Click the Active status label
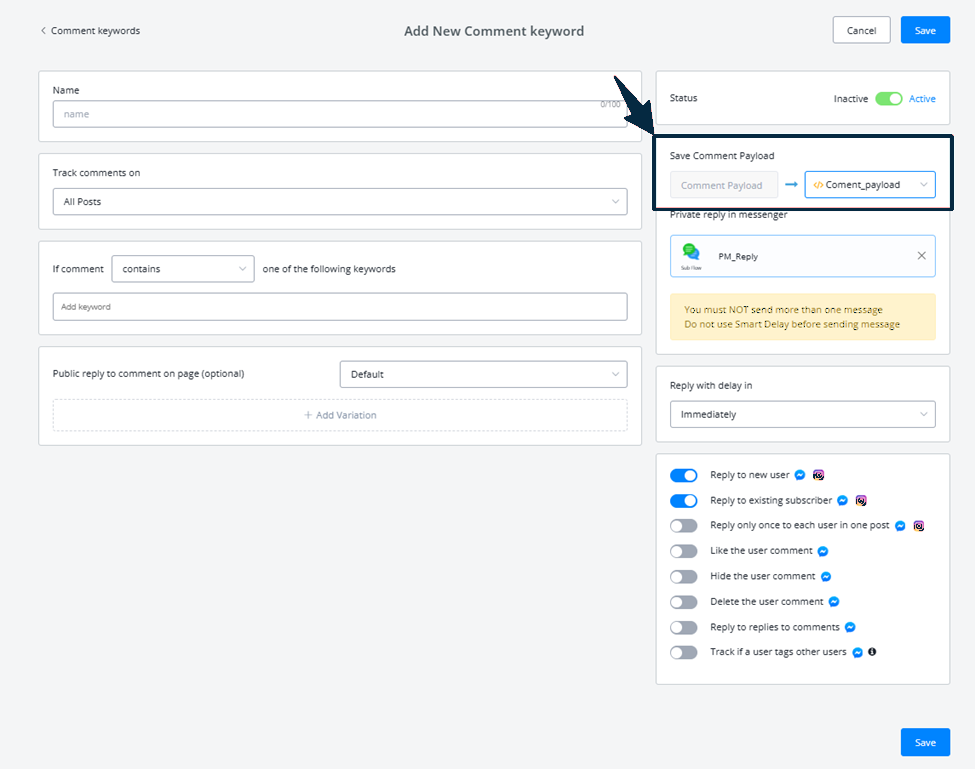Screen dimensions: 975x769 [922, 99]
